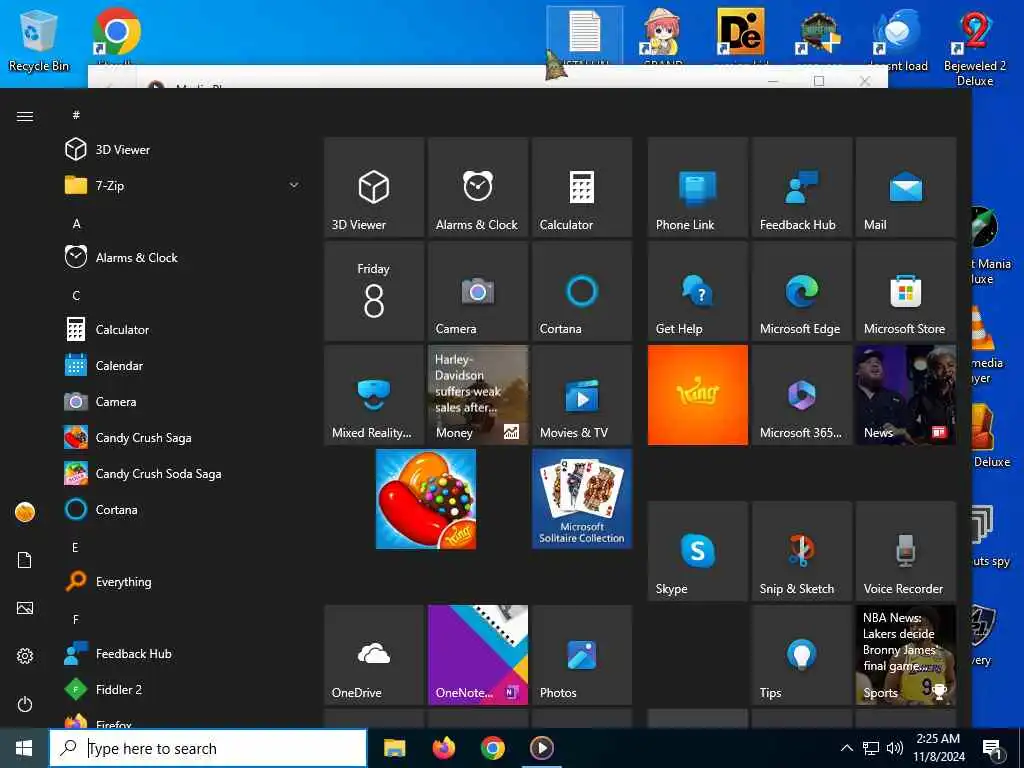This screenshot has height=768, width=1024.
Task: Click the letter F section header
Action: pos(75,619)
